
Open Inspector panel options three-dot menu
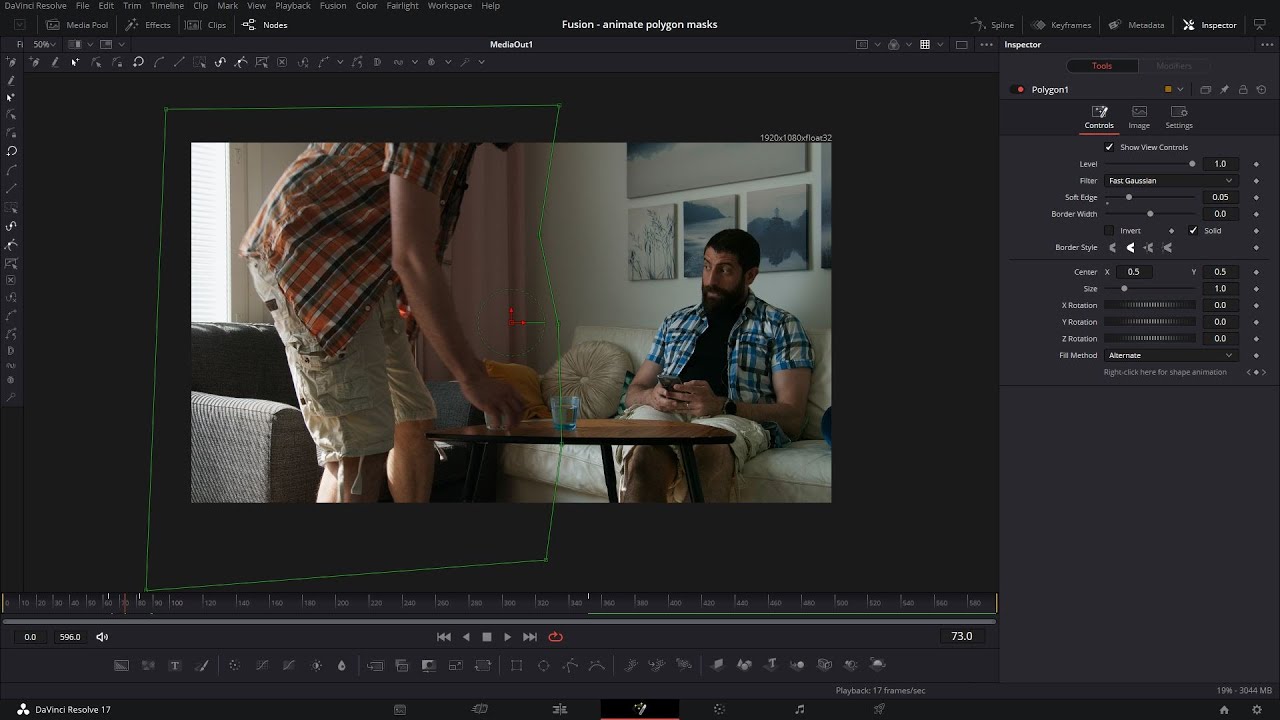[1268, 45]
